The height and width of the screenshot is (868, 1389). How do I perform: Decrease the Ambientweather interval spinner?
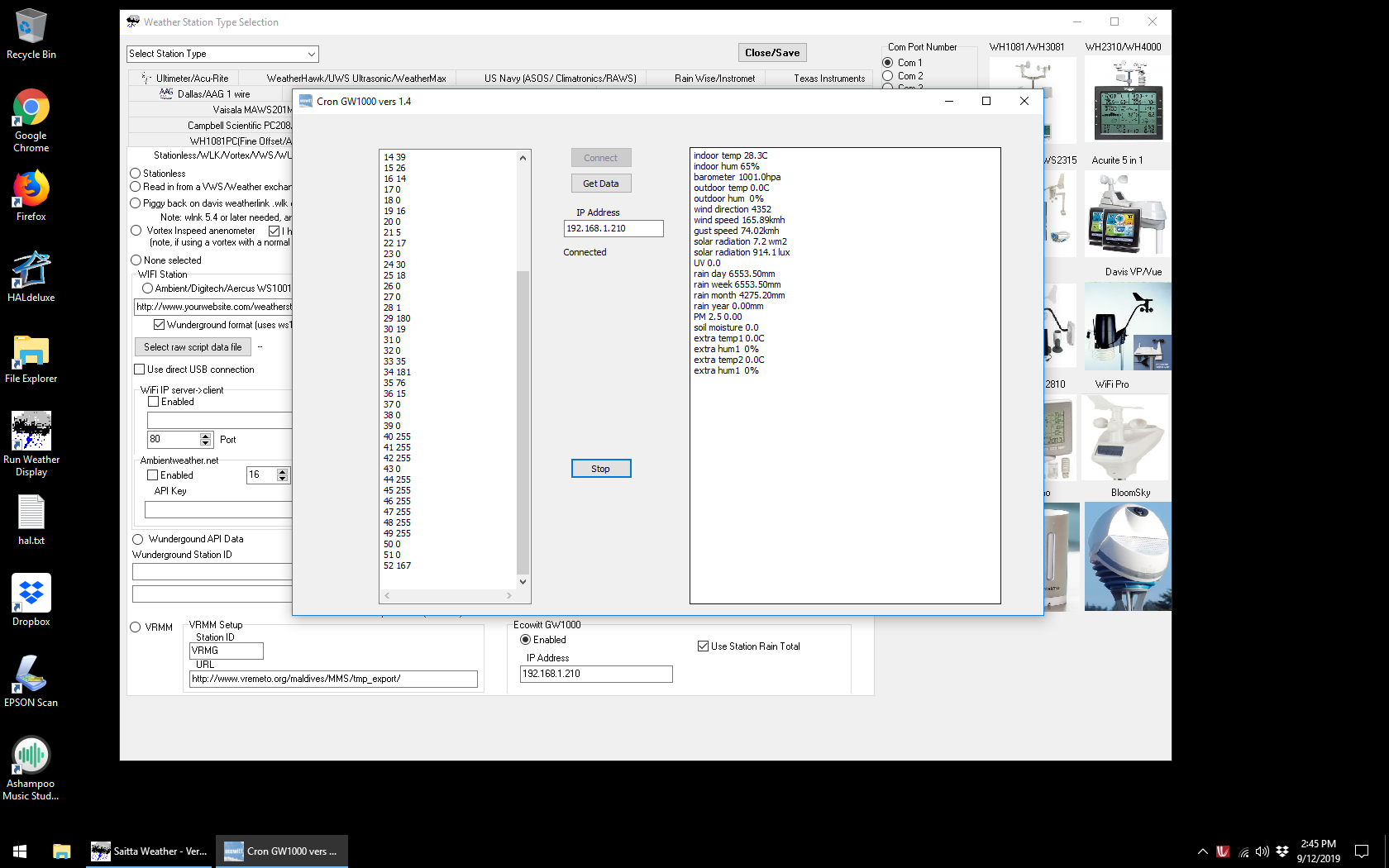click(283, 479)
